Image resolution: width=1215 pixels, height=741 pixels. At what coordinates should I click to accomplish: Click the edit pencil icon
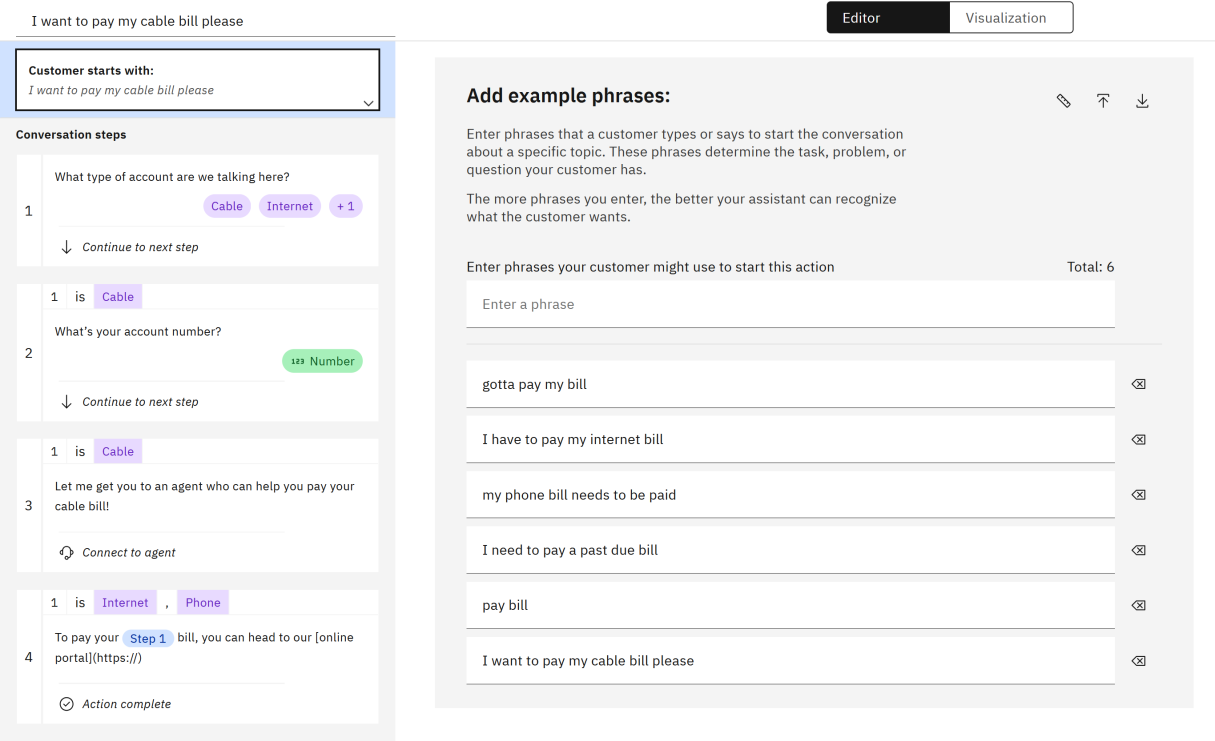[1064, 101]
